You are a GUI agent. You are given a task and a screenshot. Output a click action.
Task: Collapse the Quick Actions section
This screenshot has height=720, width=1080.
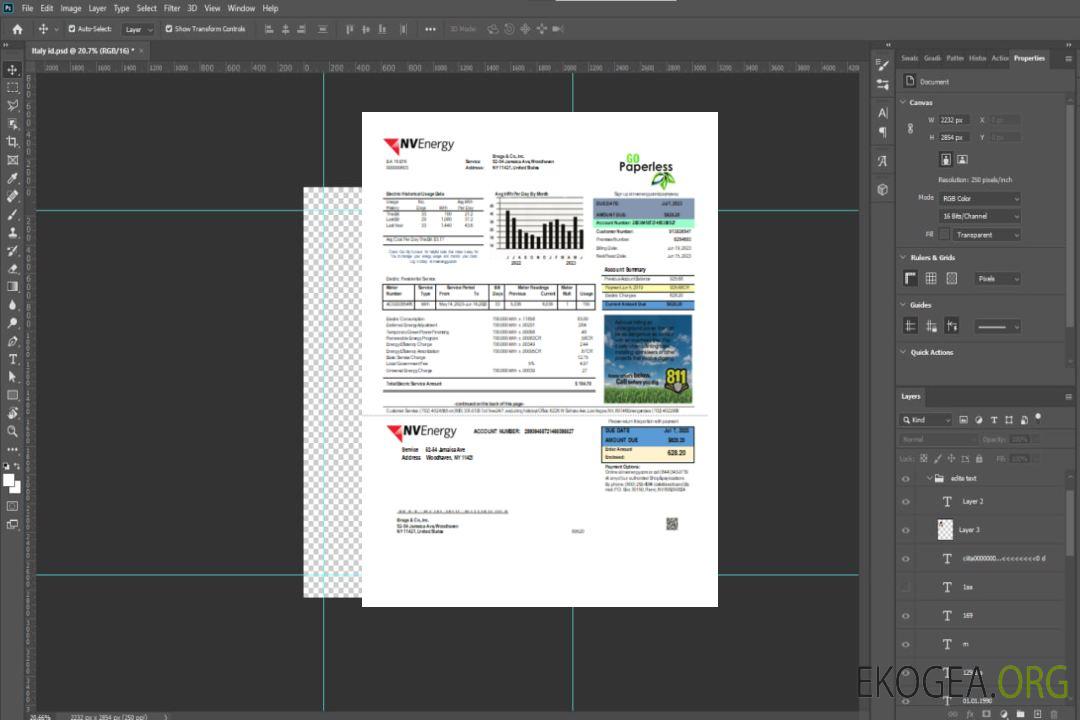(903, 352)
